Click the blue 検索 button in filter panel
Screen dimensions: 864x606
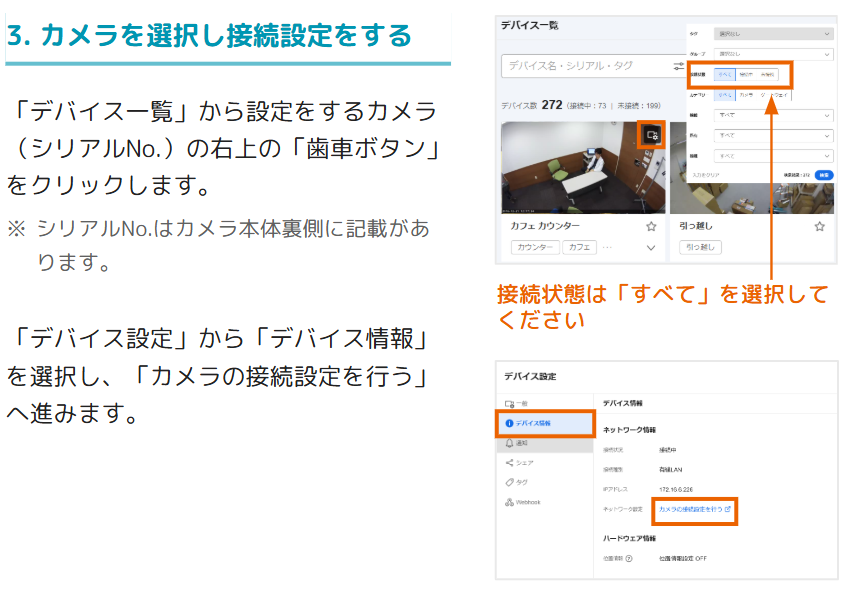pos(823,175)
